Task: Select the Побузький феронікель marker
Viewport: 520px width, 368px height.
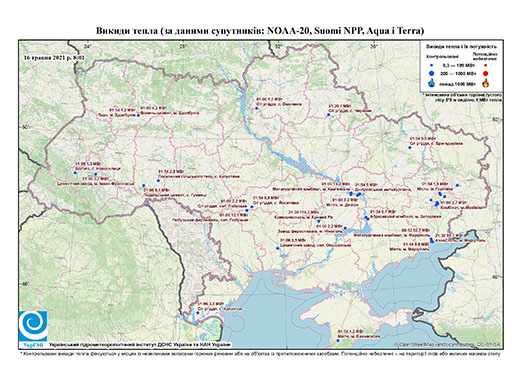Action: [247, 211]
